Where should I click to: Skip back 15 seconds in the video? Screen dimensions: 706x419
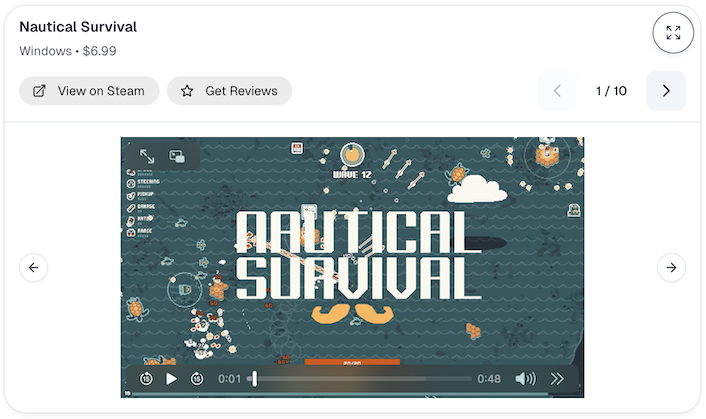146,379
